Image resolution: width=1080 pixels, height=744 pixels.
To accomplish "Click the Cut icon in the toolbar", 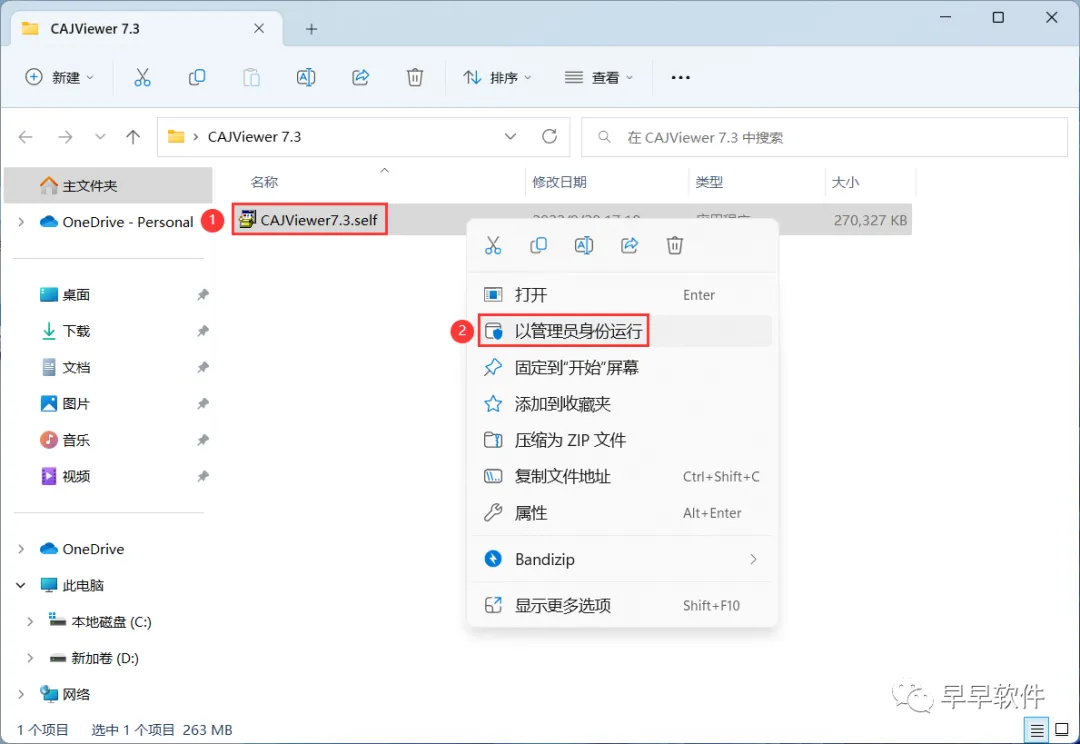I will pos(142,77).
